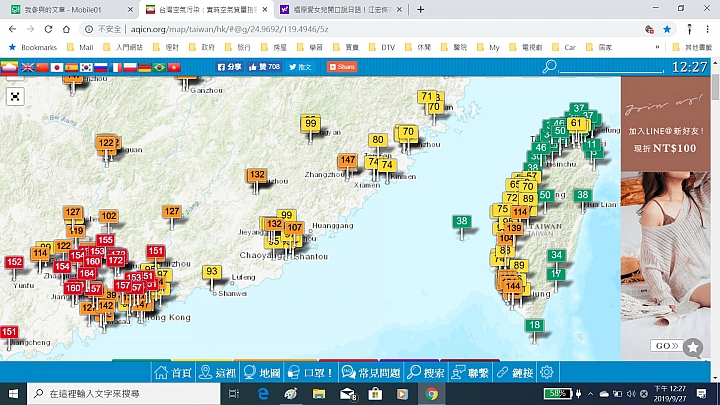The image size is (720, 405).
Task: Switch language via the Spain flag
Action: (x=72, y=68)
